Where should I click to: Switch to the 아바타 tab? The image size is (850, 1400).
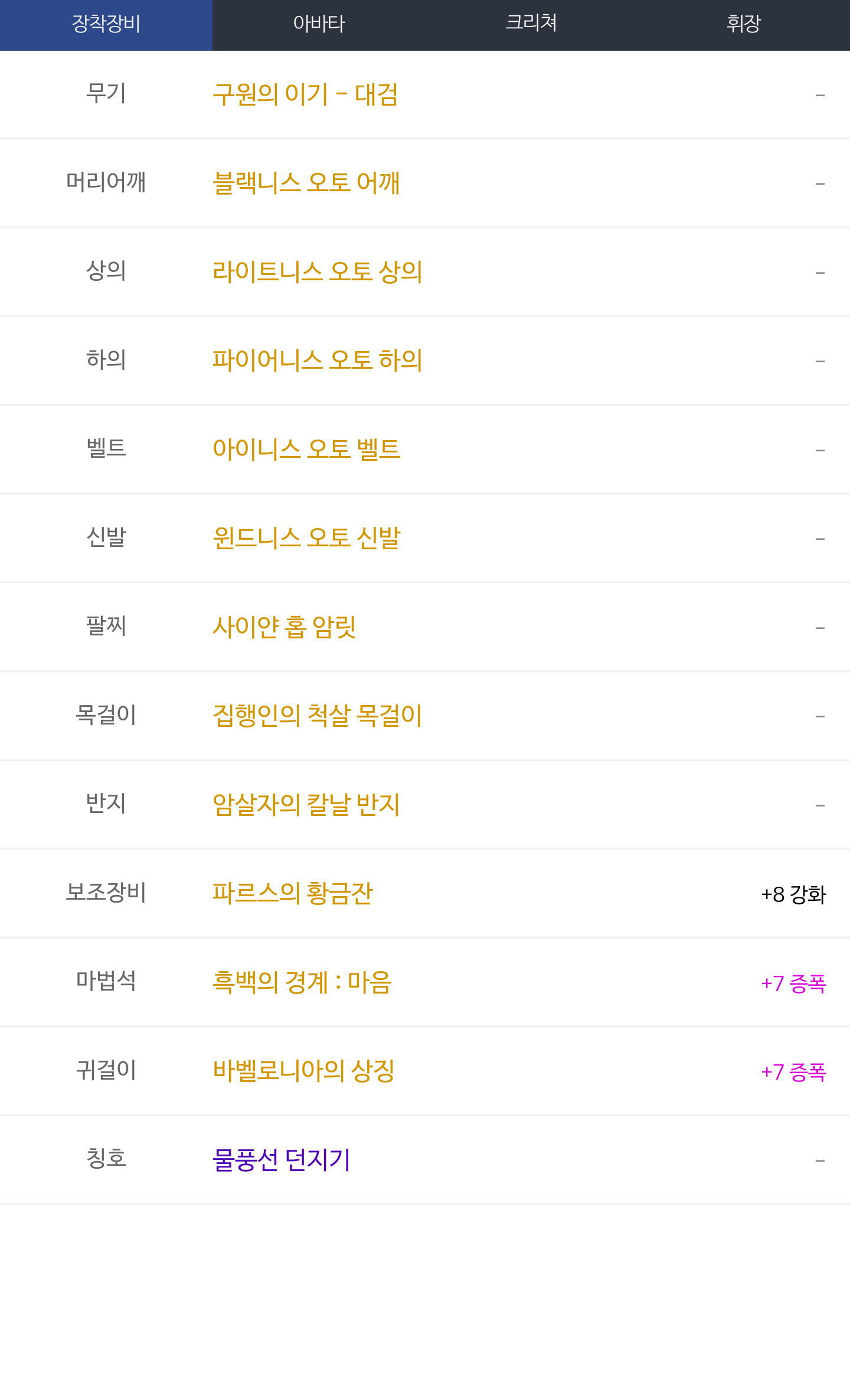click(319, 24)
